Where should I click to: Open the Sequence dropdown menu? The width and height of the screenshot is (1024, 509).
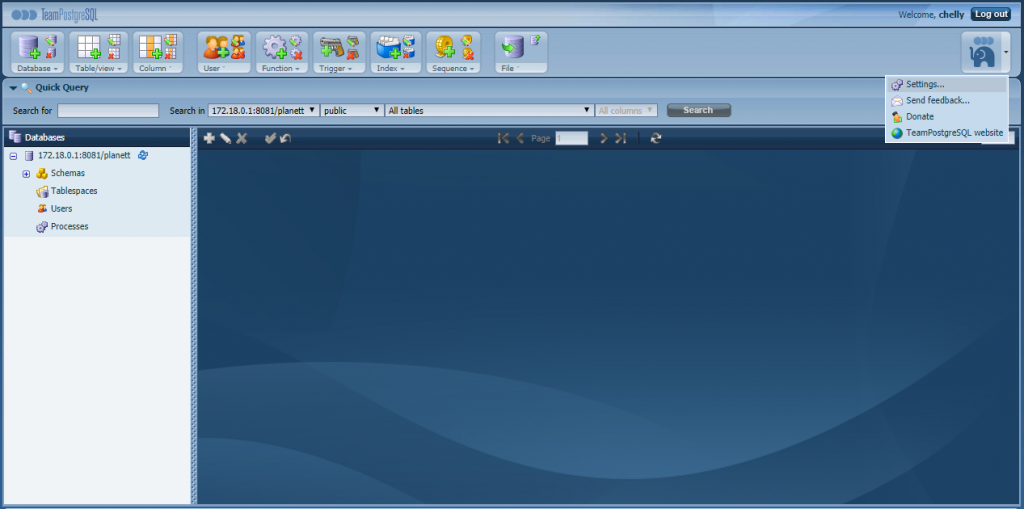[x=453, y=68]
